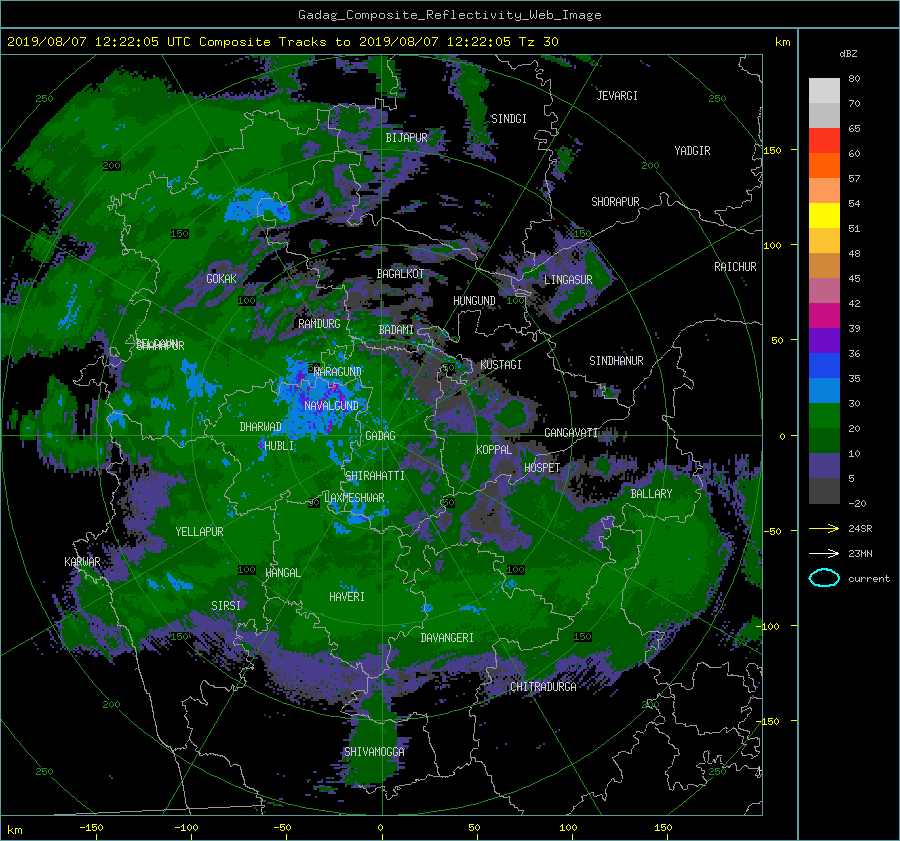This screenshot has width=900, height=841.
Task: Click the 'current' legend label
Action: pos(869,579)
